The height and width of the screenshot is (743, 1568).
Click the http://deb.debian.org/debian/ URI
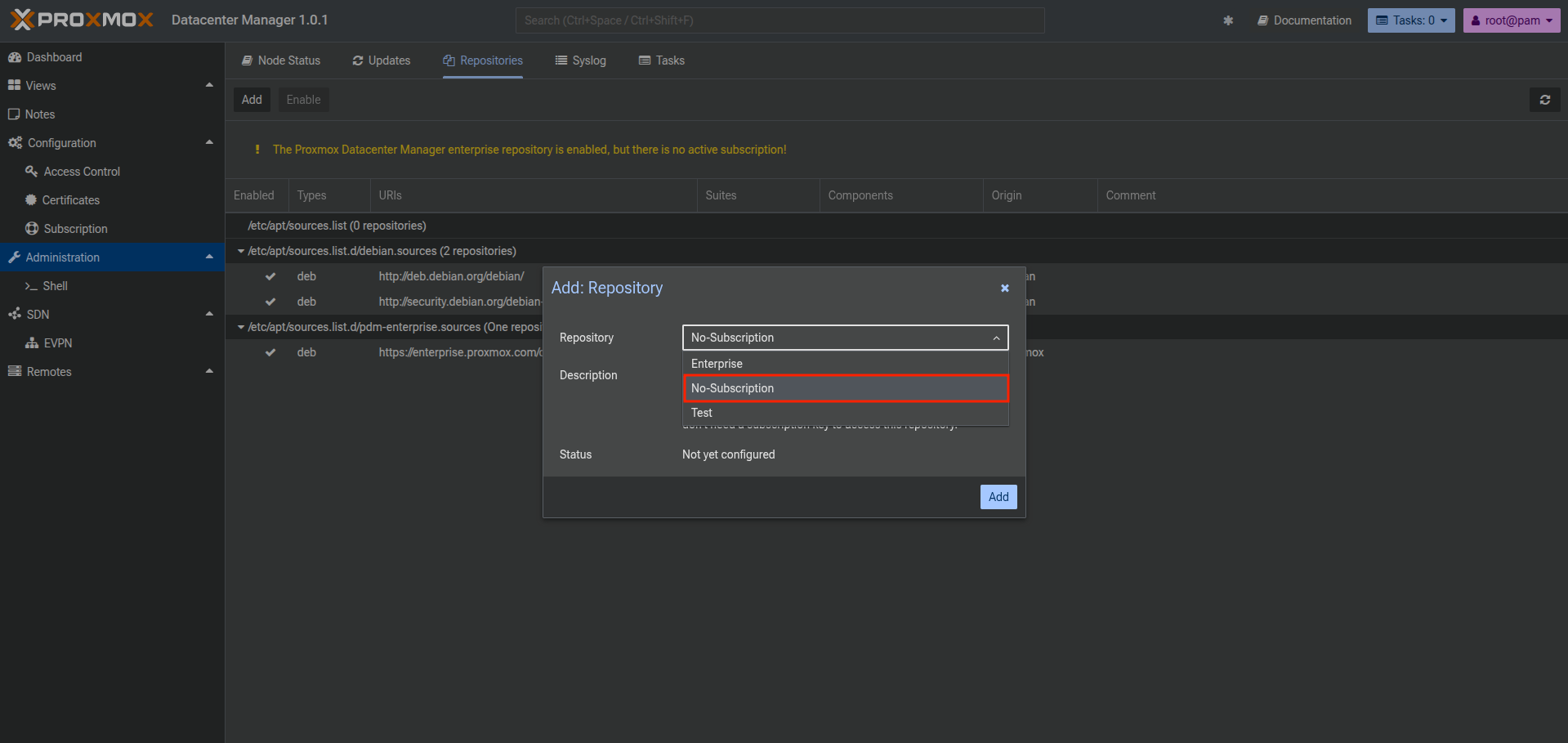tap(451, 276)
